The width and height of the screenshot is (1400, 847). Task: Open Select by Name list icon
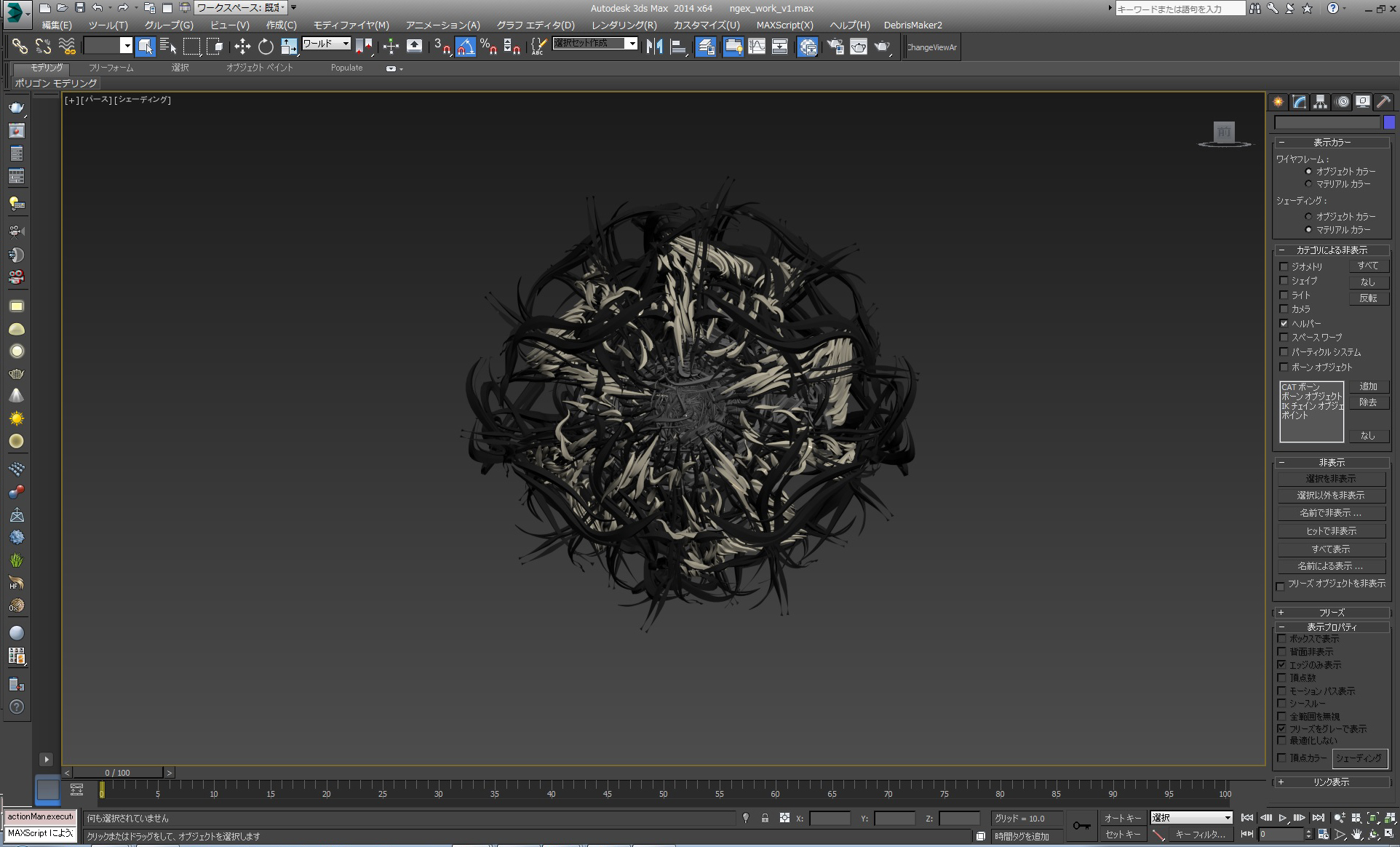(x=169, y=47)
